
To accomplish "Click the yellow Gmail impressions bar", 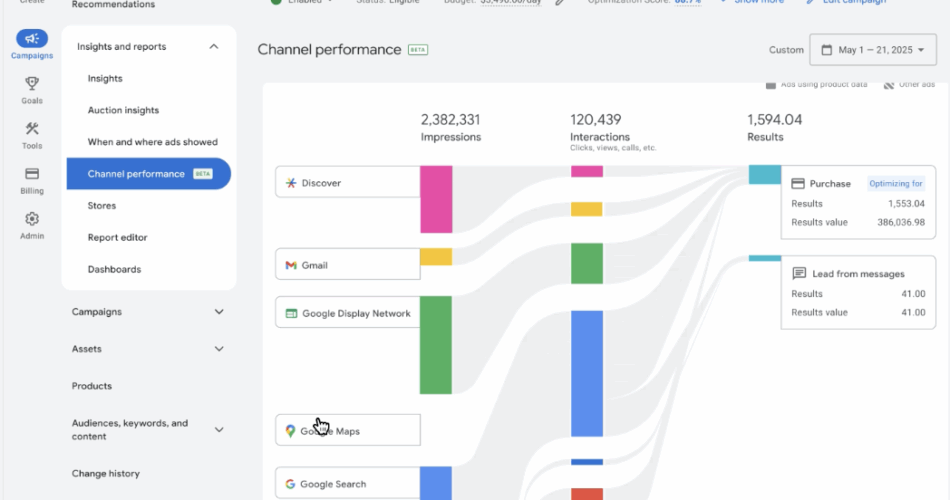I will point(436,256).
